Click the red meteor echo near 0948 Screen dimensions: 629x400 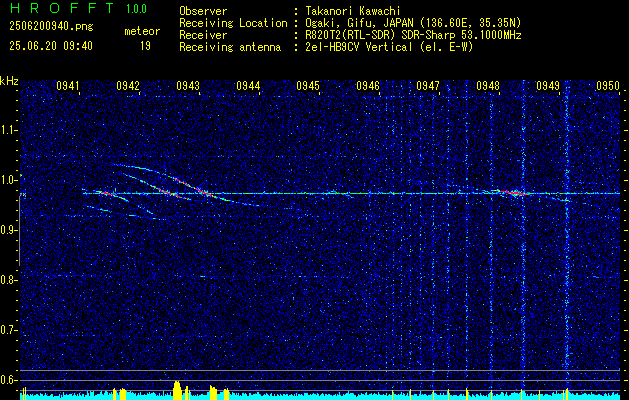pyautogui.click(x=515, y=193)
